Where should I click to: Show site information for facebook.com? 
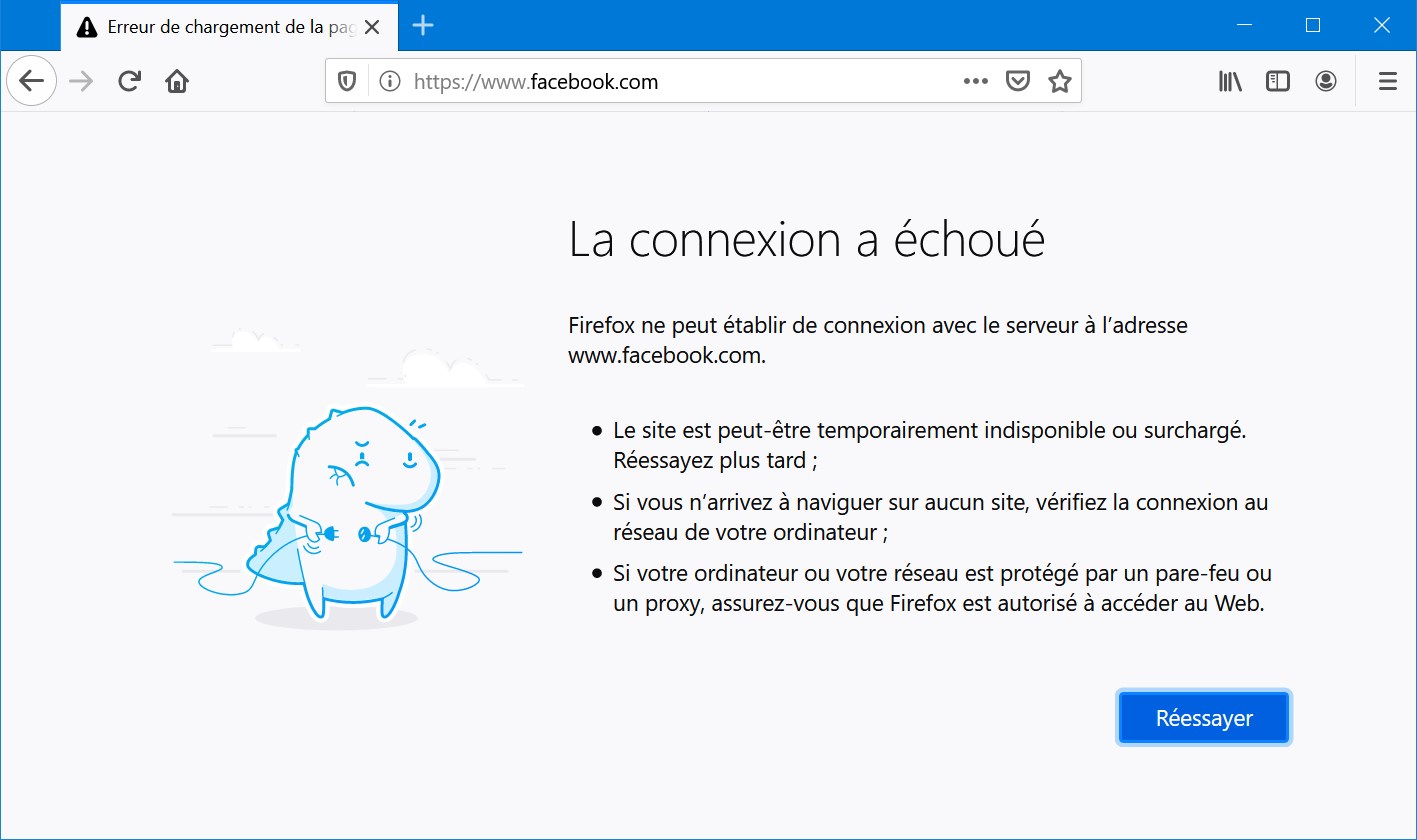[390, 82]
